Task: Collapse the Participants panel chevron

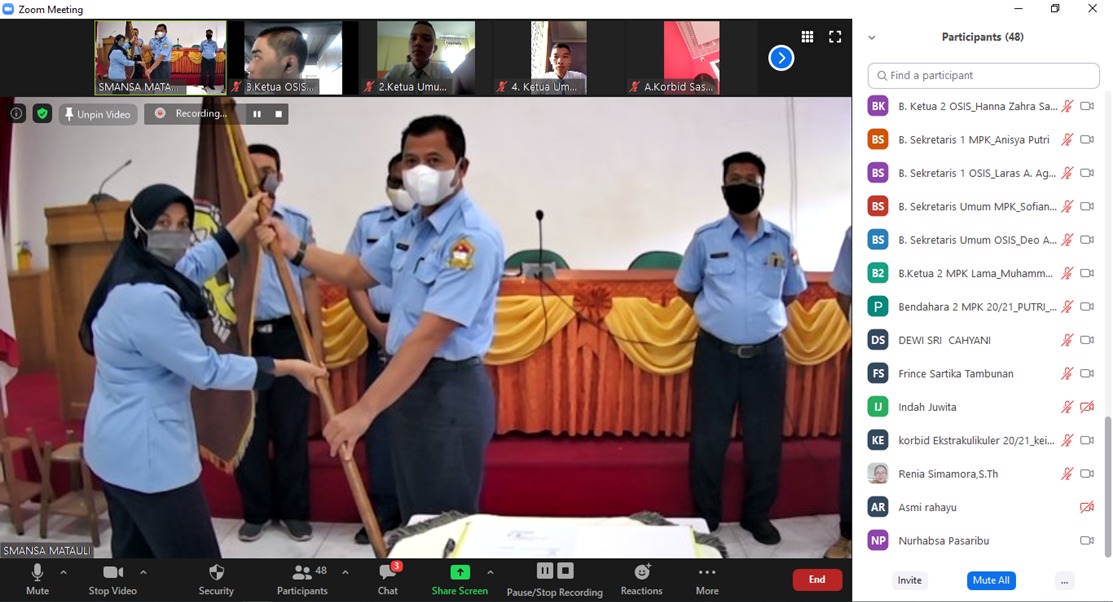Action: tap(872, 37)
